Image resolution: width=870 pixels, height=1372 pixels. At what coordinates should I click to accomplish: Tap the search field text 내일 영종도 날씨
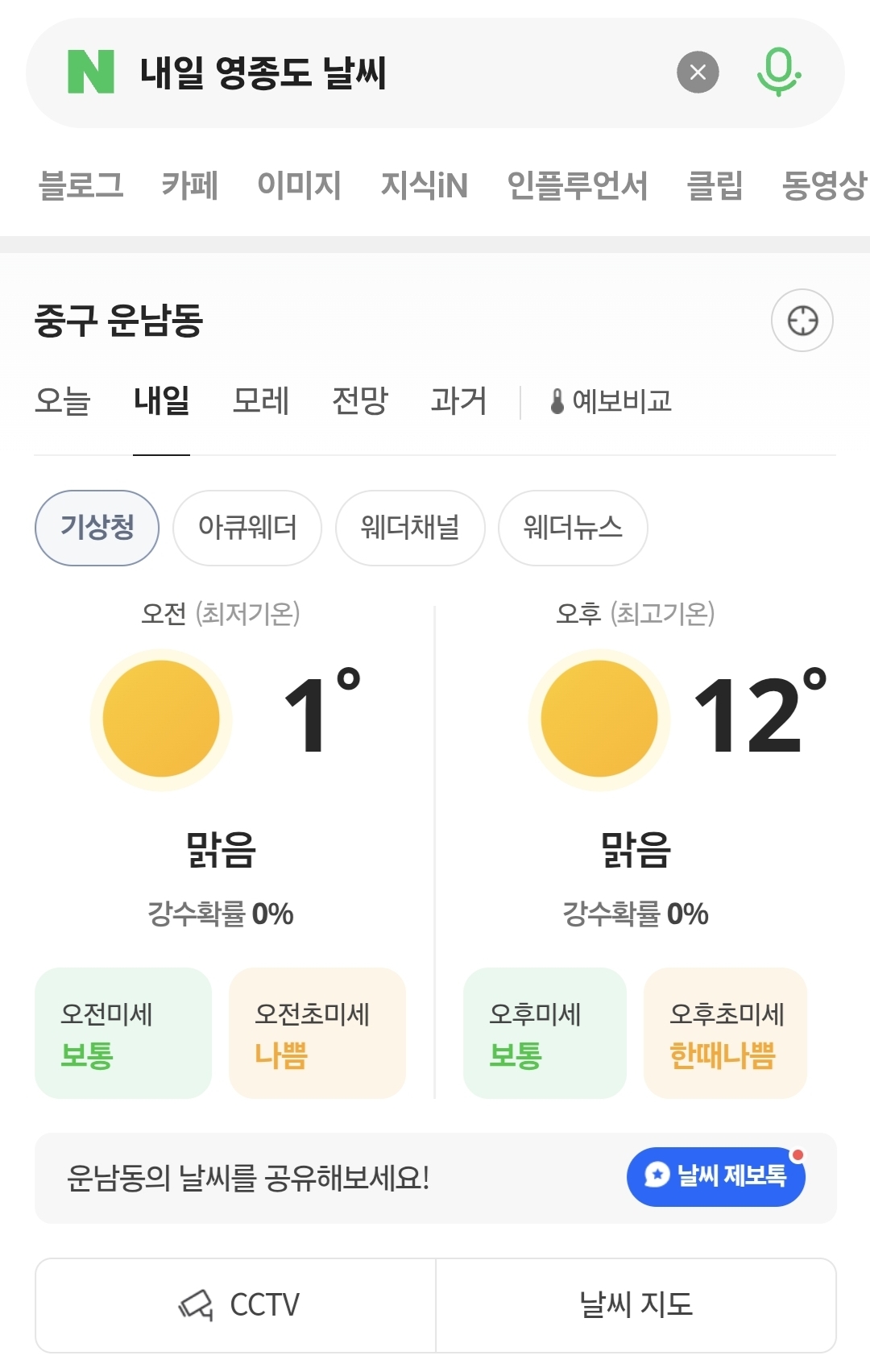point(263,73)
